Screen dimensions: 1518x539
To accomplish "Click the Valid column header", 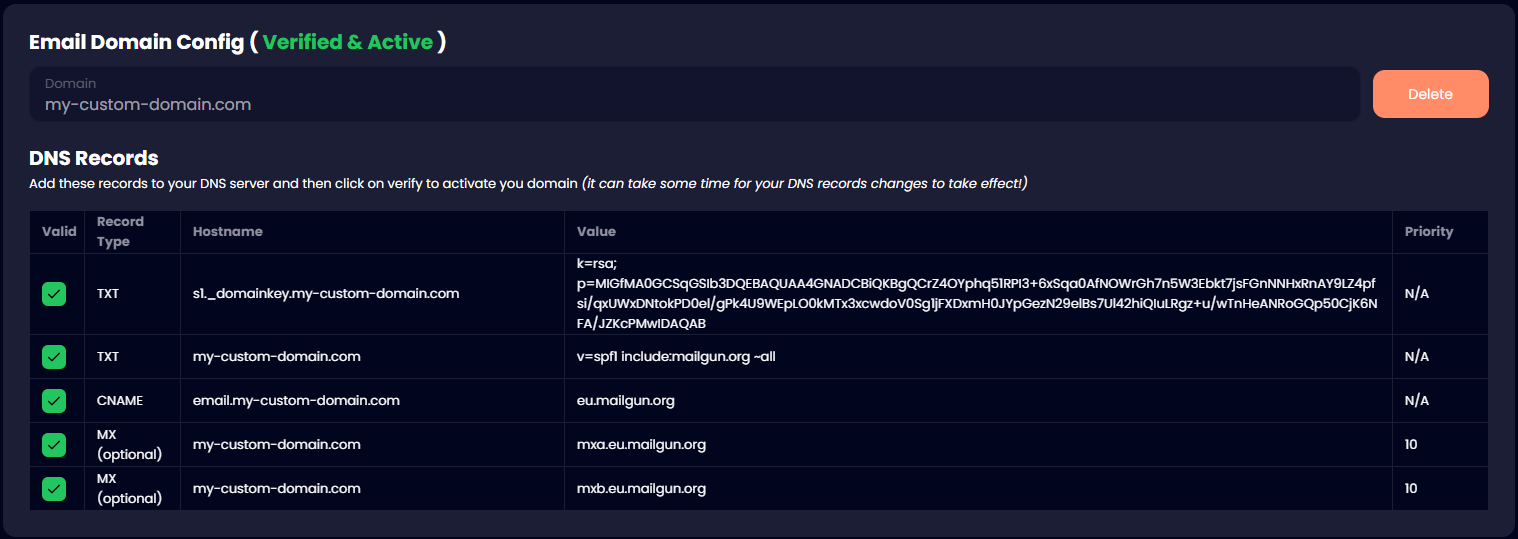I will (58, 231).
